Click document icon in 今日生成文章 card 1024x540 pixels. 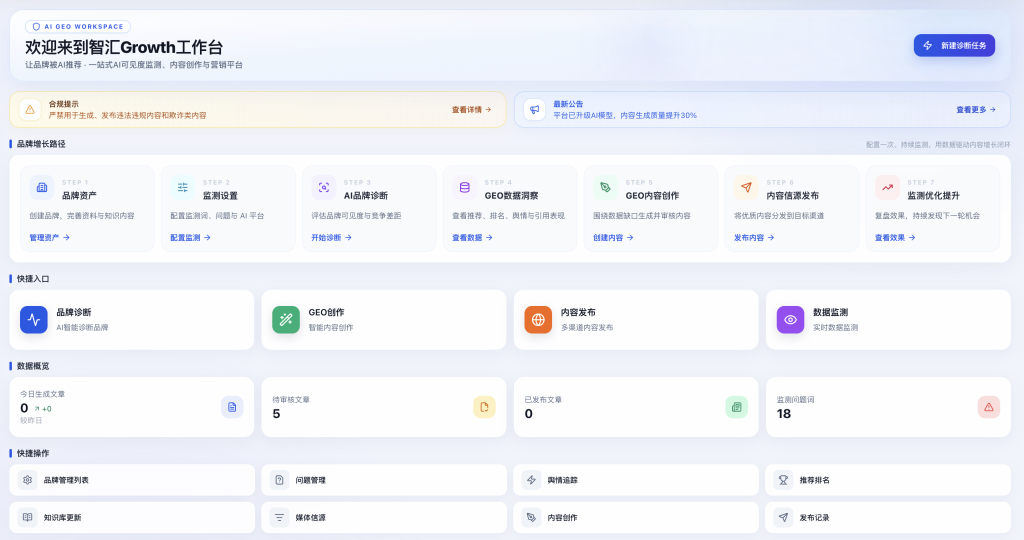(232, 407)
